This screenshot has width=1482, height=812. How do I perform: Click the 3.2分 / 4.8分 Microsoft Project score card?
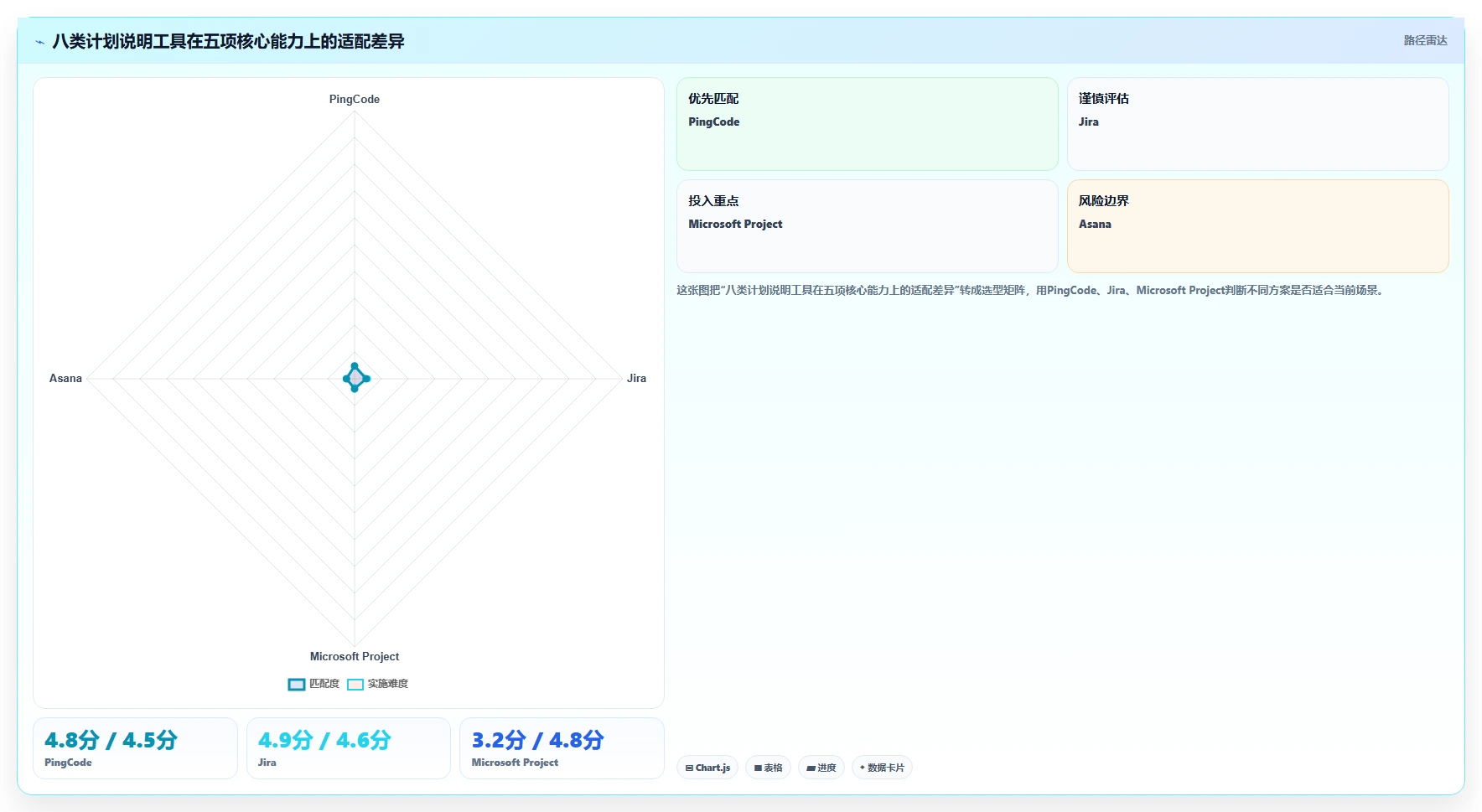pos(562,748)
